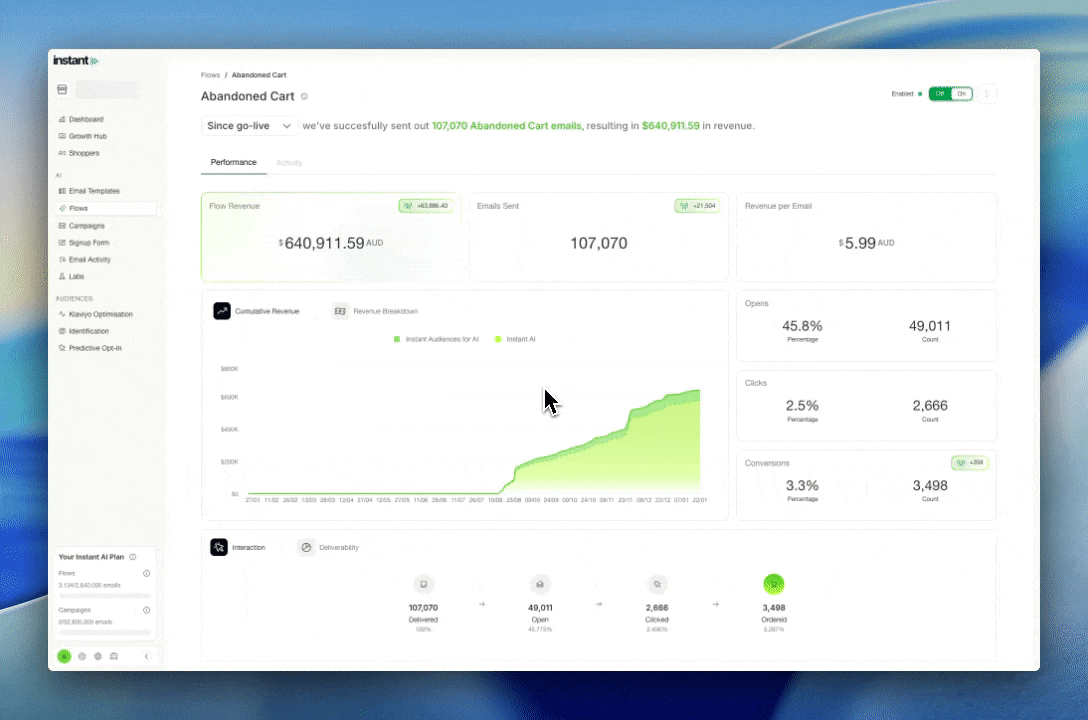Open Email Activity from the sidebar
The width and height of the screenshot is (1088, 720).
pyautogui.click(x=90, y=259)
